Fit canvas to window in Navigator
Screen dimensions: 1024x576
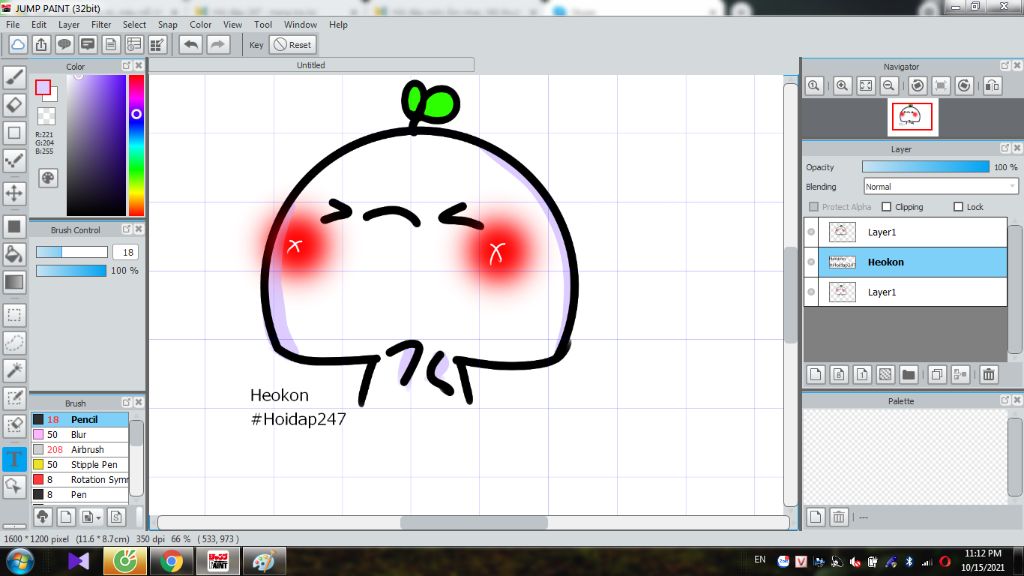(x=865, y=86)
